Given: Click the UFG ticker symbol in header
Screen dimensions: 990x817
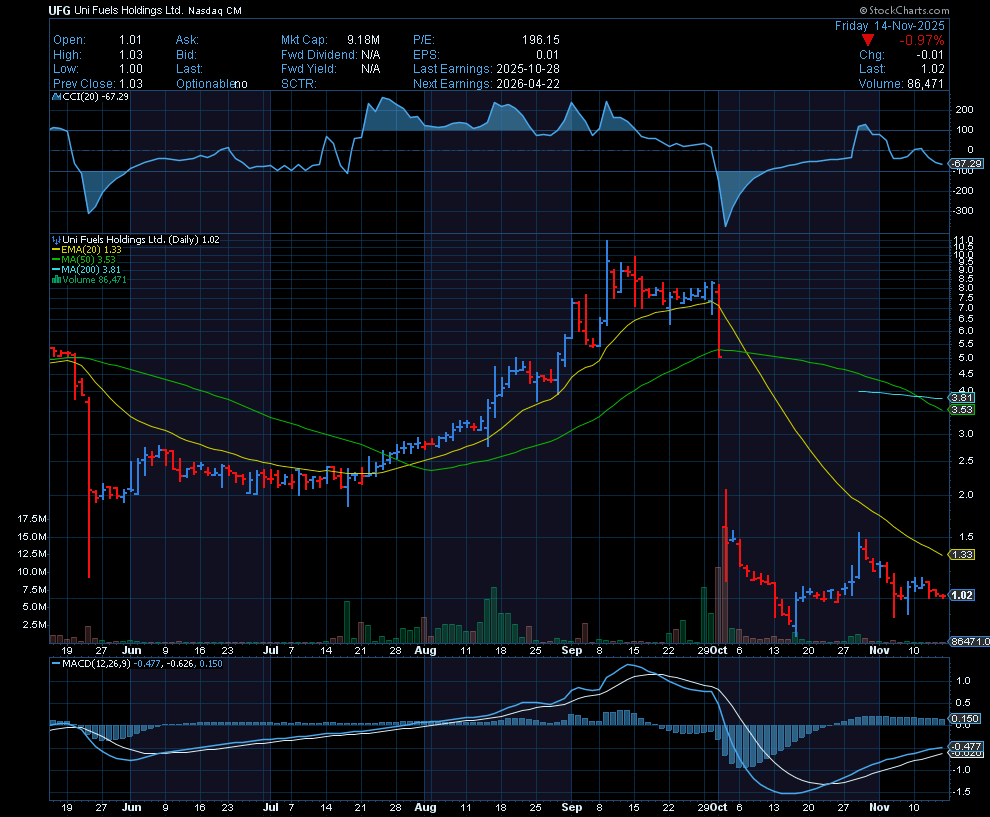Looking at the screenshot, I should click(x=59, y=11).
